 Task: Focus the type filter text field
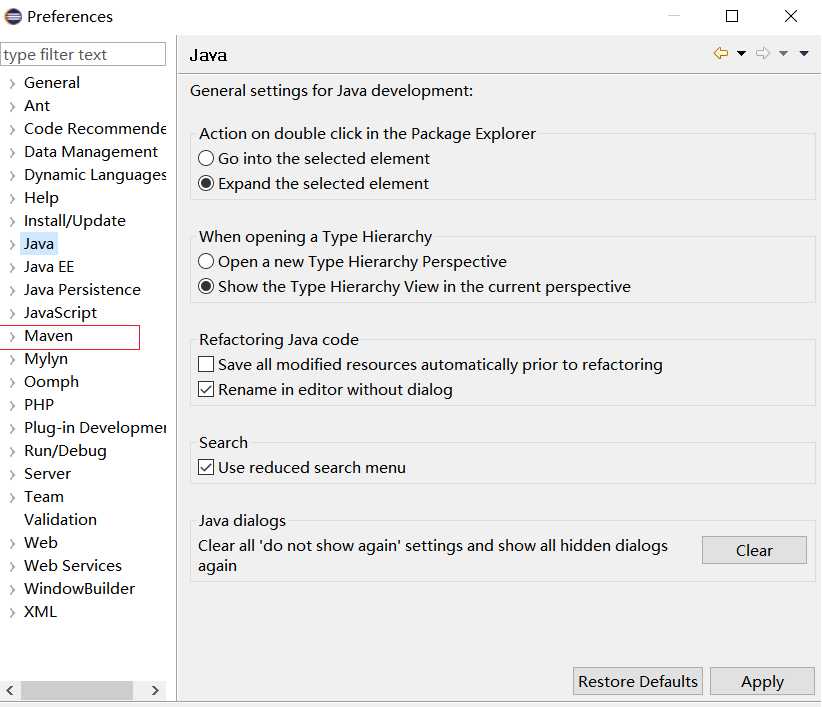tap(83, 54)
